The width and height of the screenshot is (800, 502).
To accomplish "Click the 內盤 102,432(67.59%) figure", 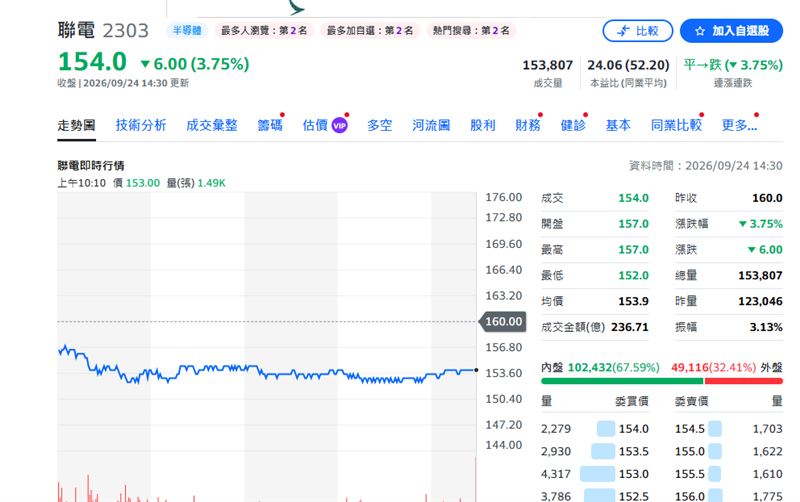I will click(613, 367).
